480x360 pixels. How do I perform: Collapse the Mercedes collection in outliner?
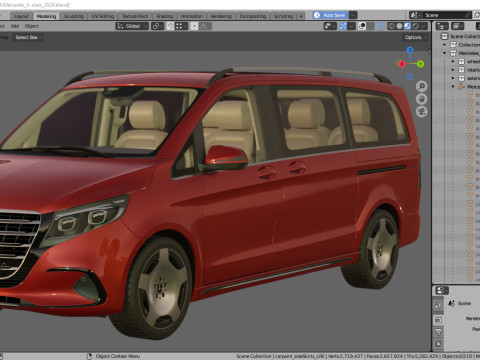[x=445, y=53]
